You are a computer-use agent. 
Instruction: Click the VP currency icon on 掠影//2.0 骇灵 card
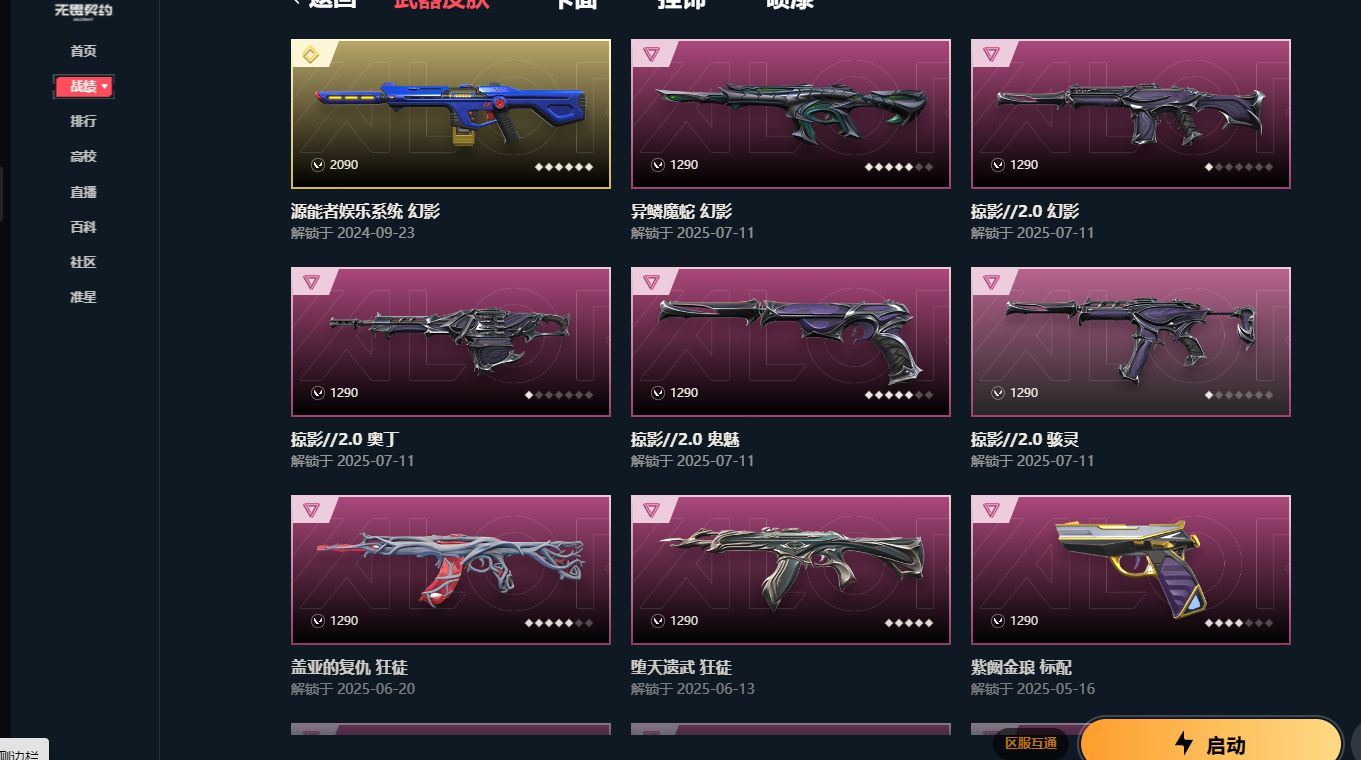click(998, 393)
